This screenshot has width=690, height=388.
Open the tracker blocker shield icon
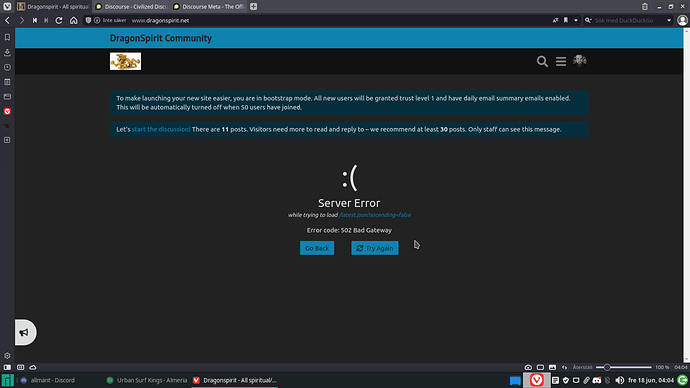point(88,20)
